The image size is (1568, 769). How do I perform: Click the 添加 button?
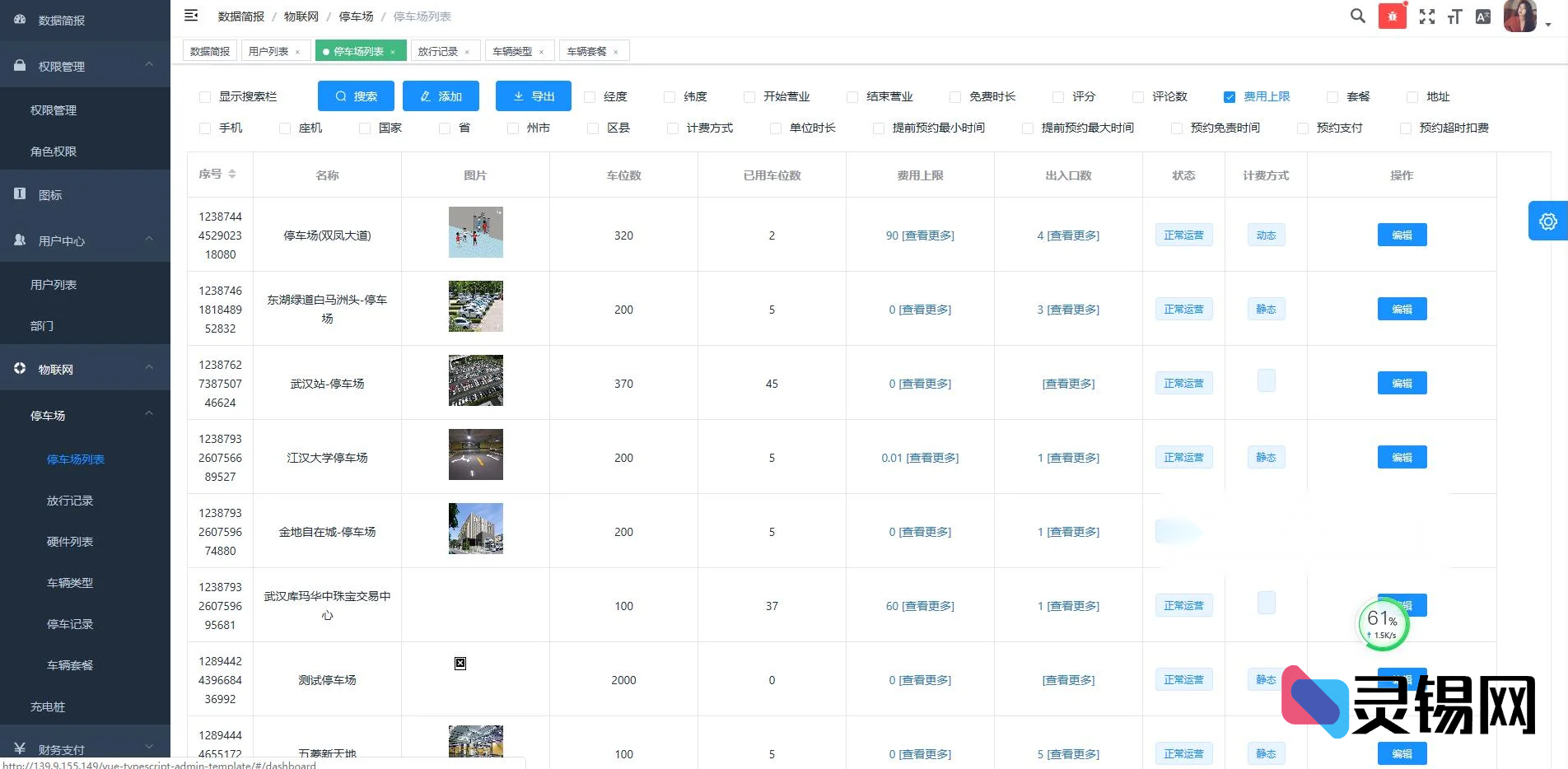(x=441, y=96)
